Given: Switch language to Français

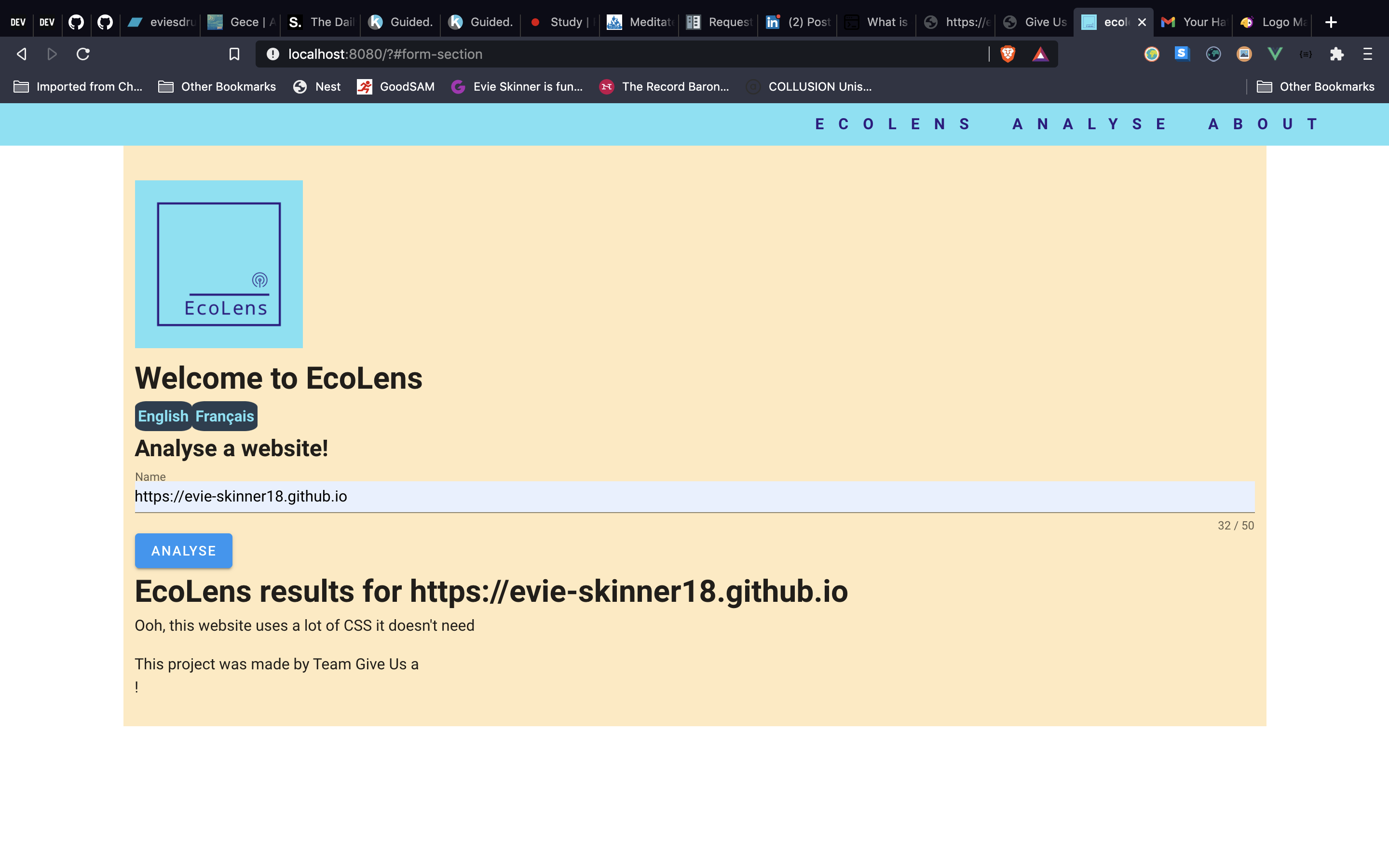Looking at the screenshot, I should [x=224, y=416].
